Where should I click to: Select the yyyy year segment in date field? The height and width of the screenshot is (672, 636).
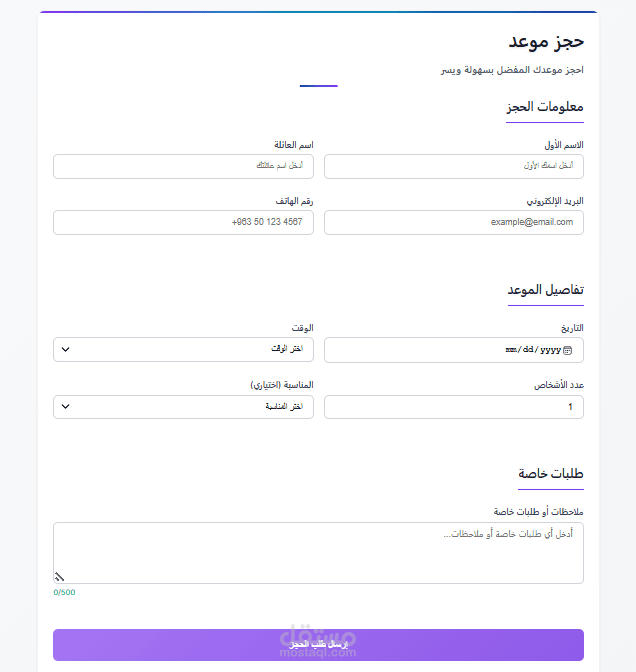point(551,350)
